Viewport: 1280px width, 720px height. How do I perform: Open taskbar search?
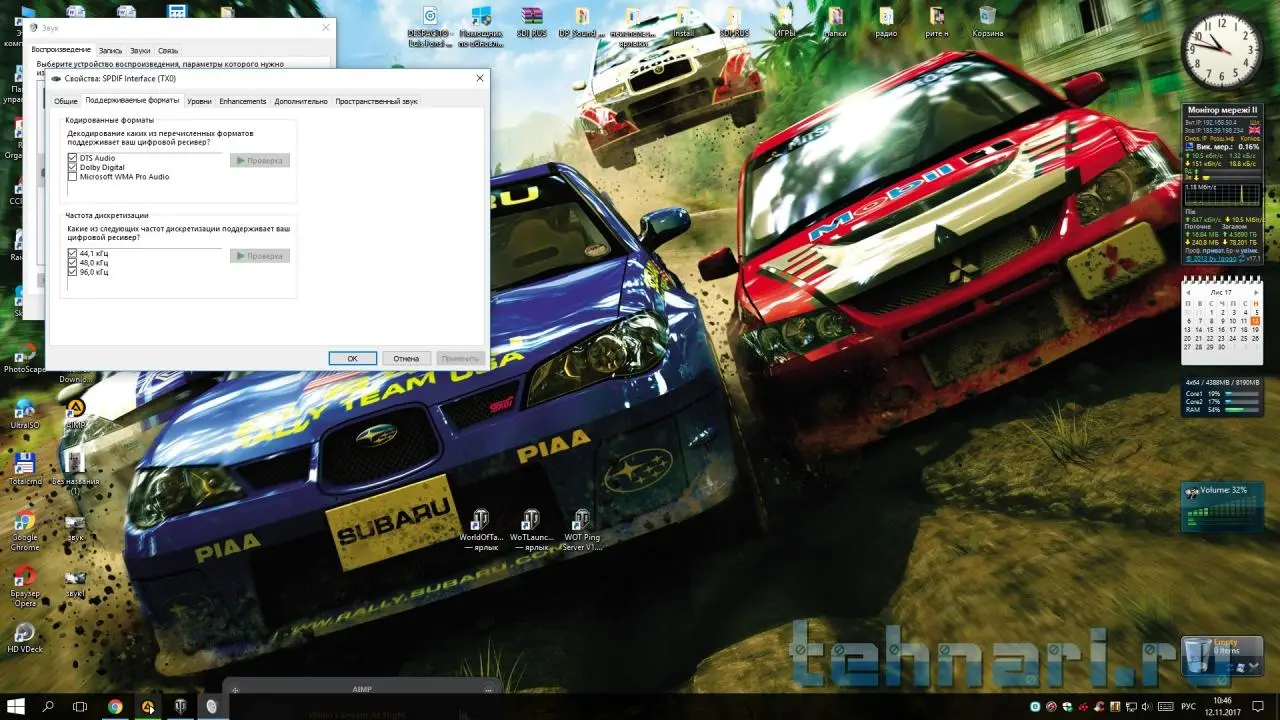pyautogui.click(x=48, y=707)
